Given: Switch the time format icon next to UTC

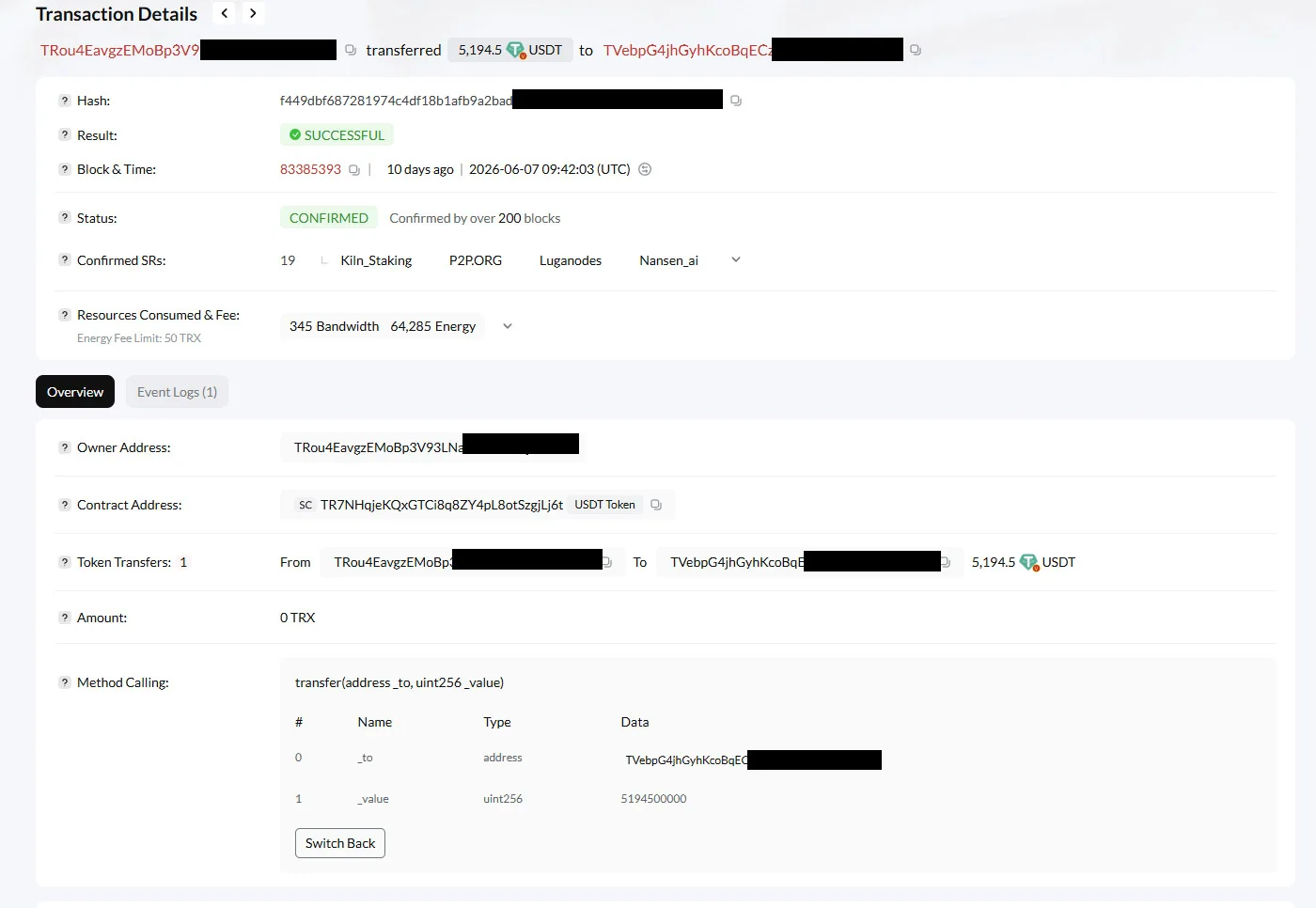Looking at the screenshot, I should click(x=645, y=169).
